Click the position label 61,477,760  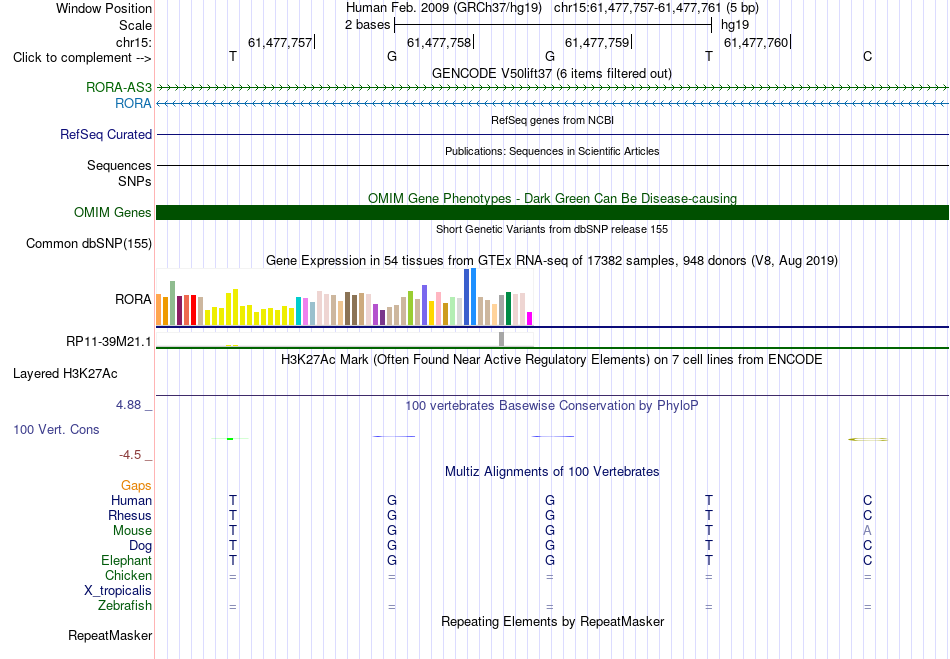point(756,42)
